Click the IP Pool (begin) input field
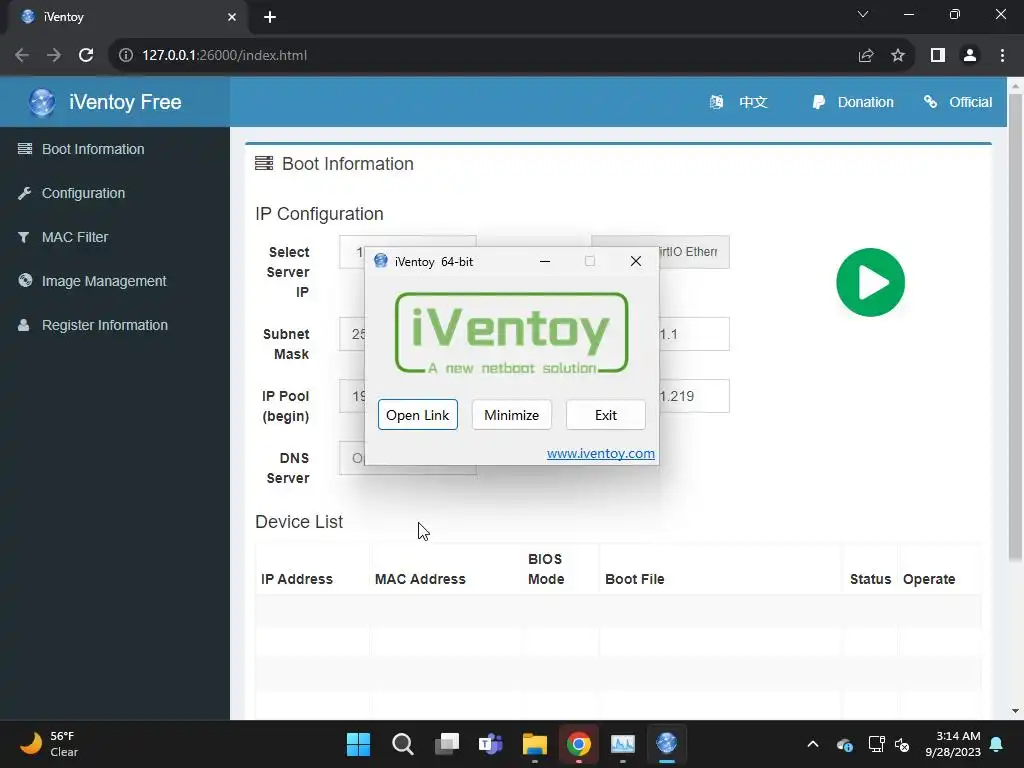This screenshot has width=1024, height=768. tap(352, 396)
